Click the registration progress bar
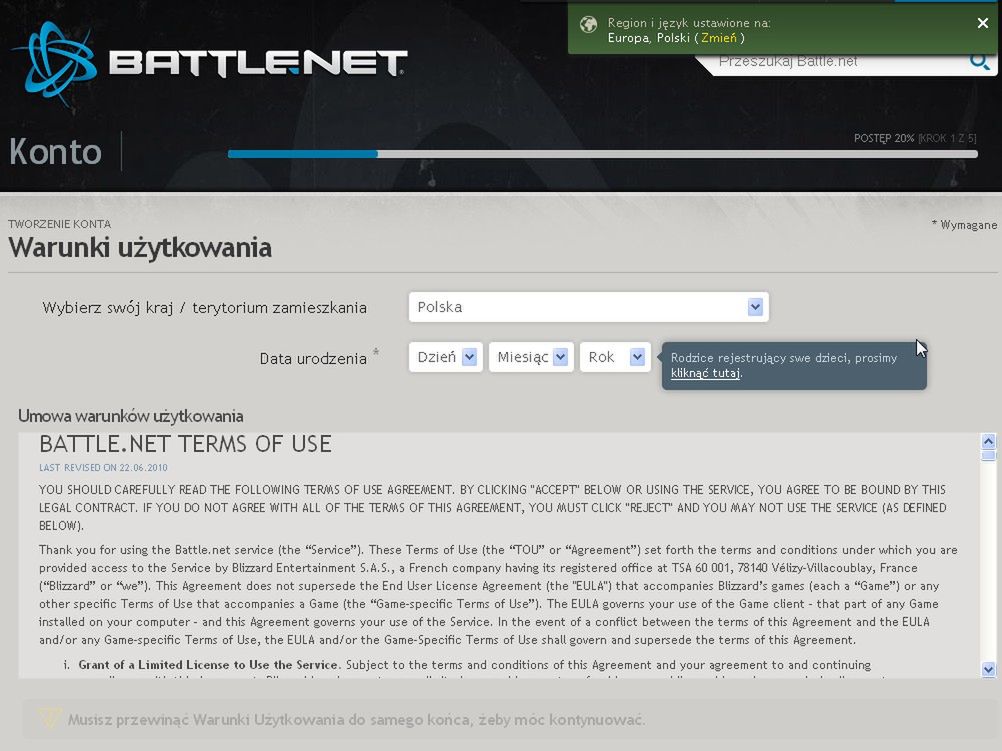Screen dimensions: 1002x751 pyautogui.click(x=603, y=154)
